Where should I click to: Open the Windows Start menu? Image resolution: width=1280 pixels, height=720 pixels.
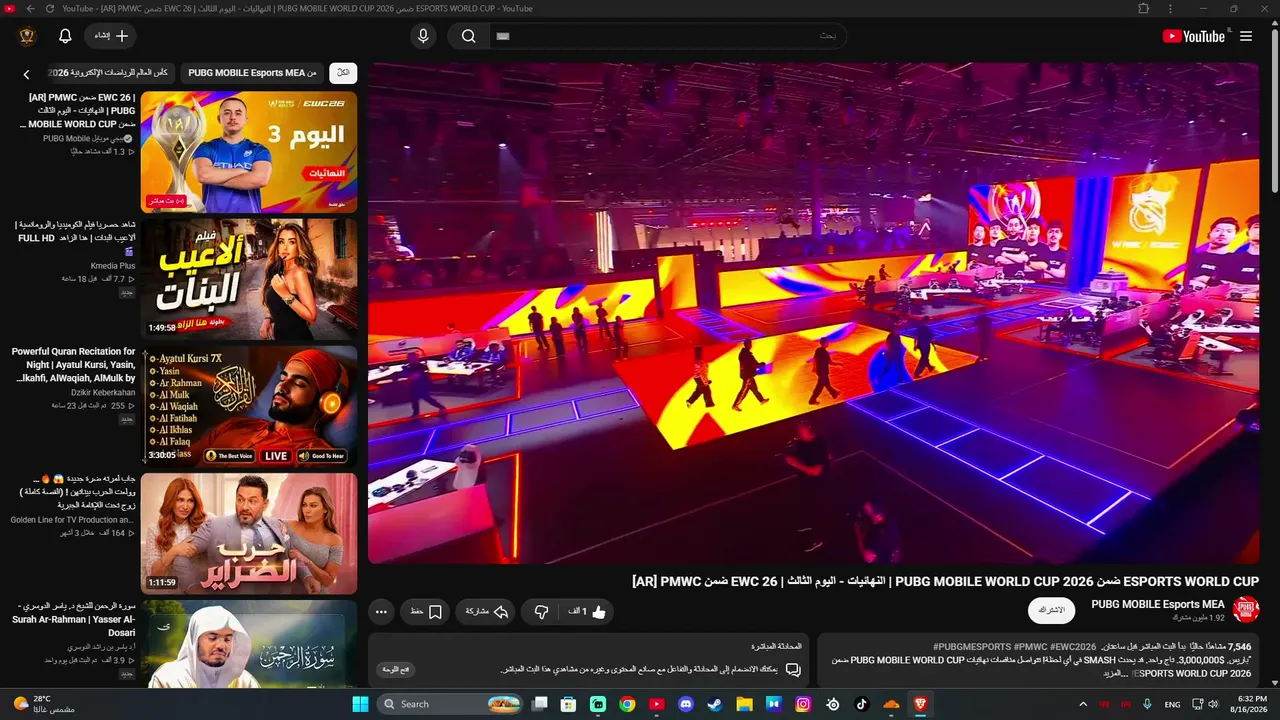click(360, 704)
